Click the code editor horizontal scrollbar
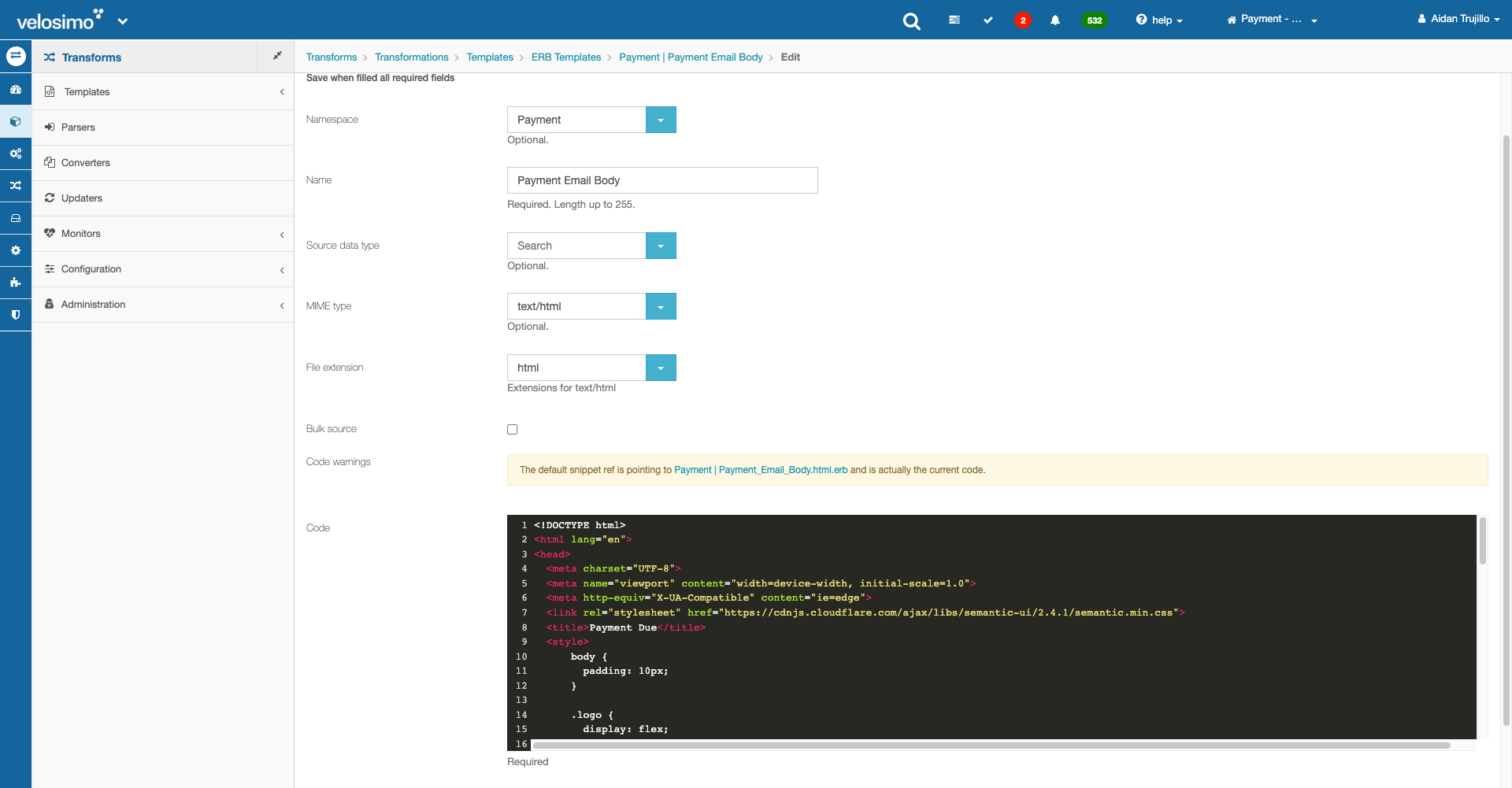 [x=991, y=745]
